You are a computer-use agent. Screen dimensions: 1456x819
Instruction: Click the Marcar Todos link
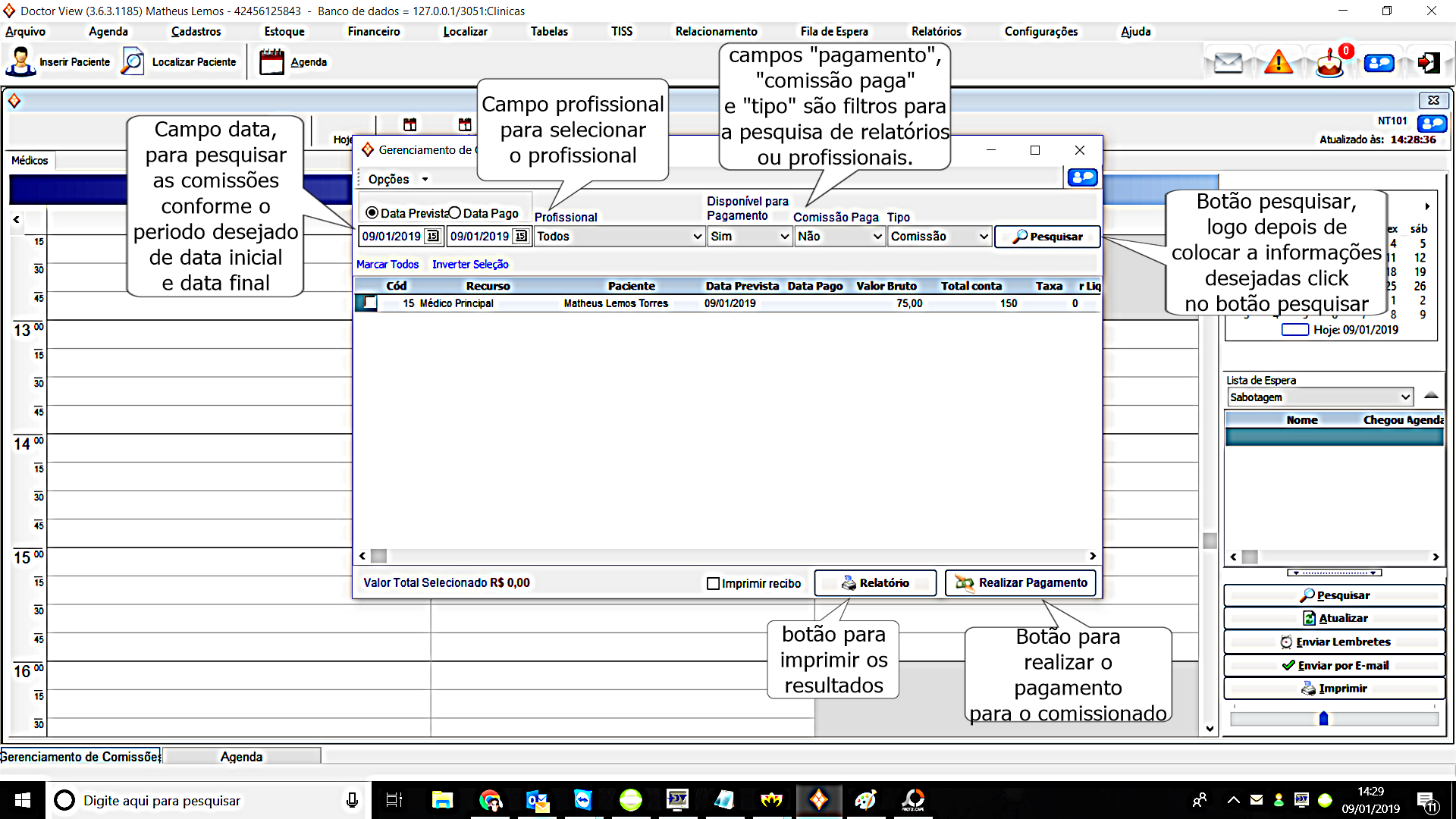coord(387,264)
